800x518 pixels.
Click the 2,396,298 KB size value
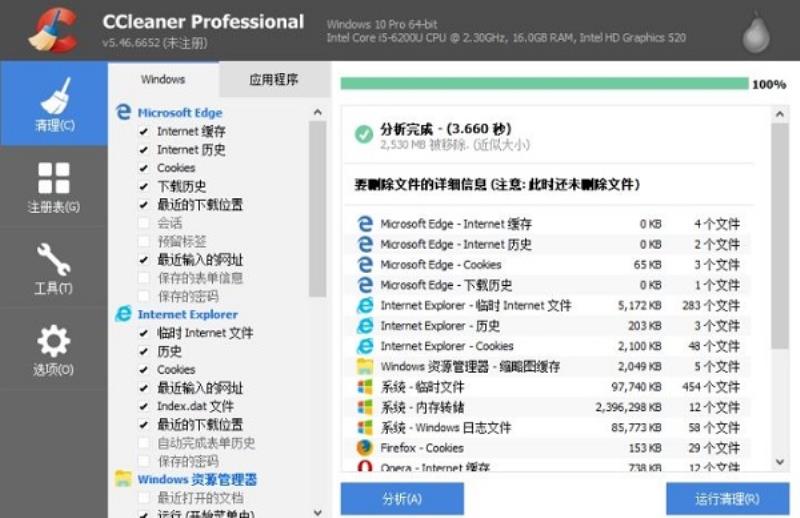click(629, 407)
